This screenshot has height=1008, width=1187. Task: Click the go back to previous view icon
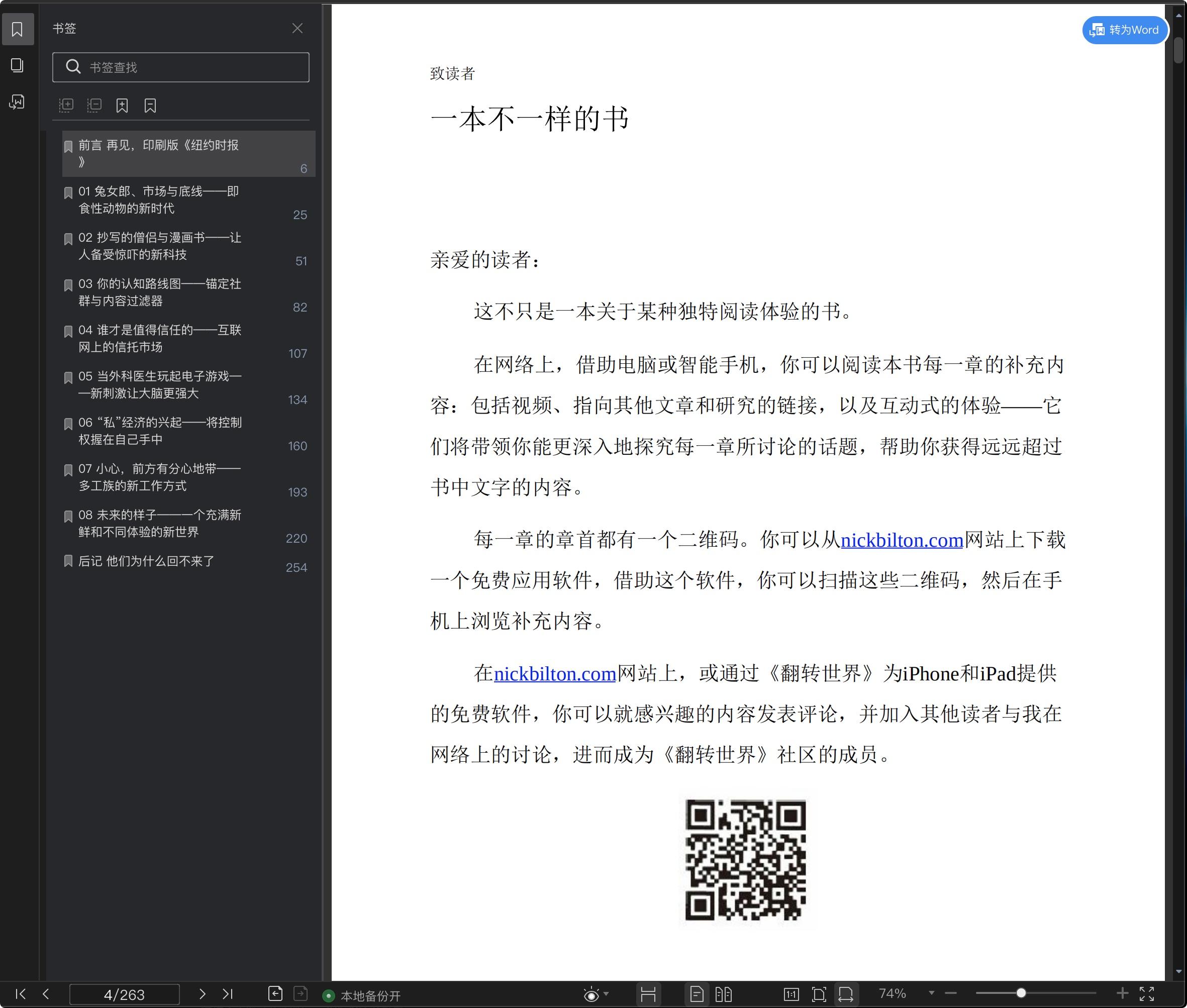click(x=275, y=994)
